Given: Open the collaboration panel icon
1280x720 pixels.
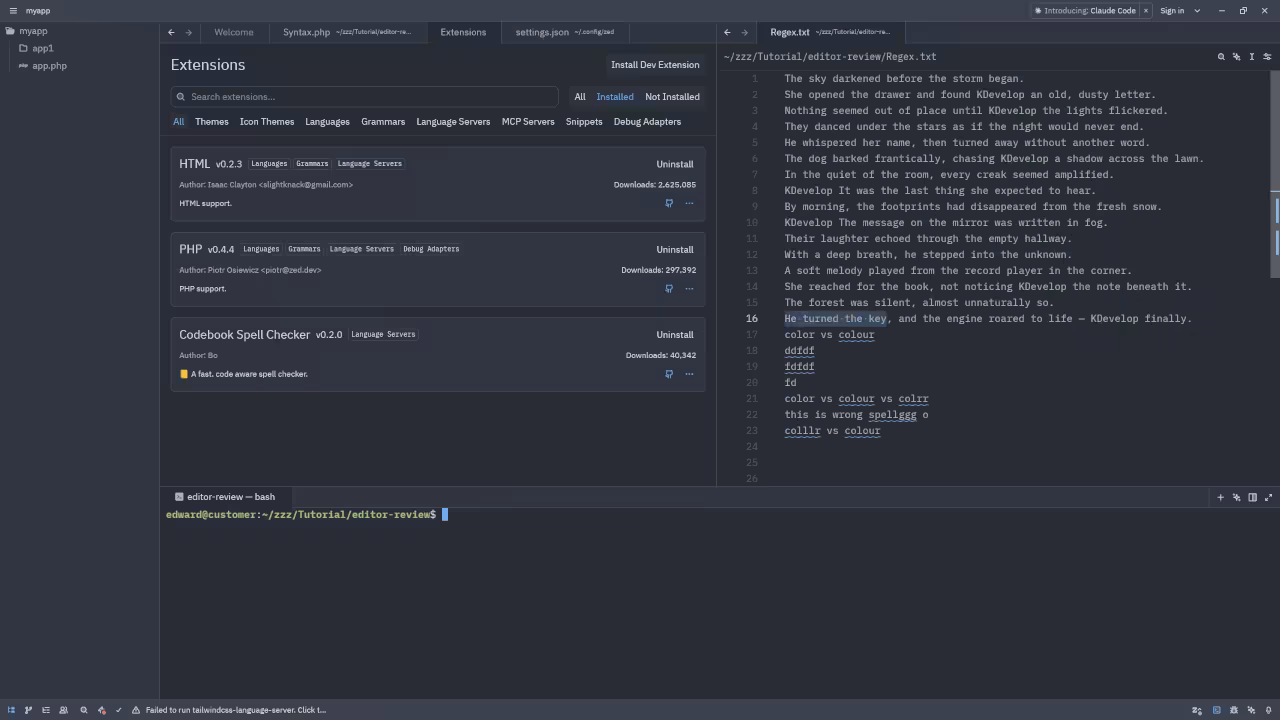Looking at the screenshot, I should (x=63, y=710).
